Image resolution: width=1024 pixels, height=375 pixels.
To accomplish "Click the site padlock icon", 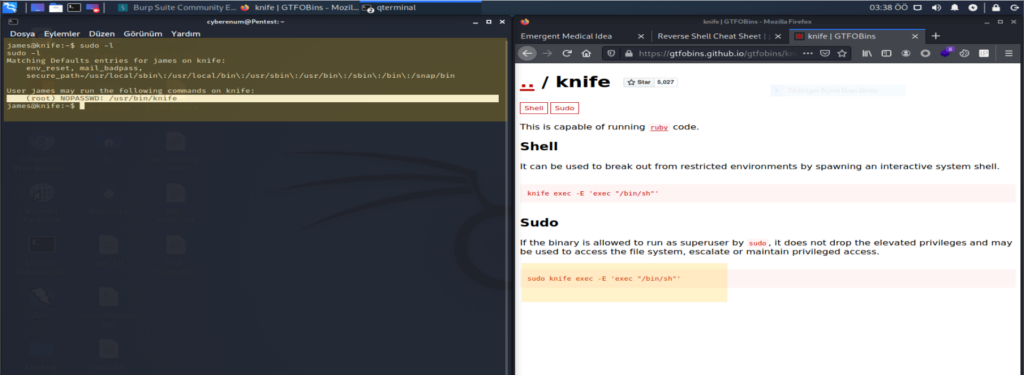I will [x=628, y=53].
